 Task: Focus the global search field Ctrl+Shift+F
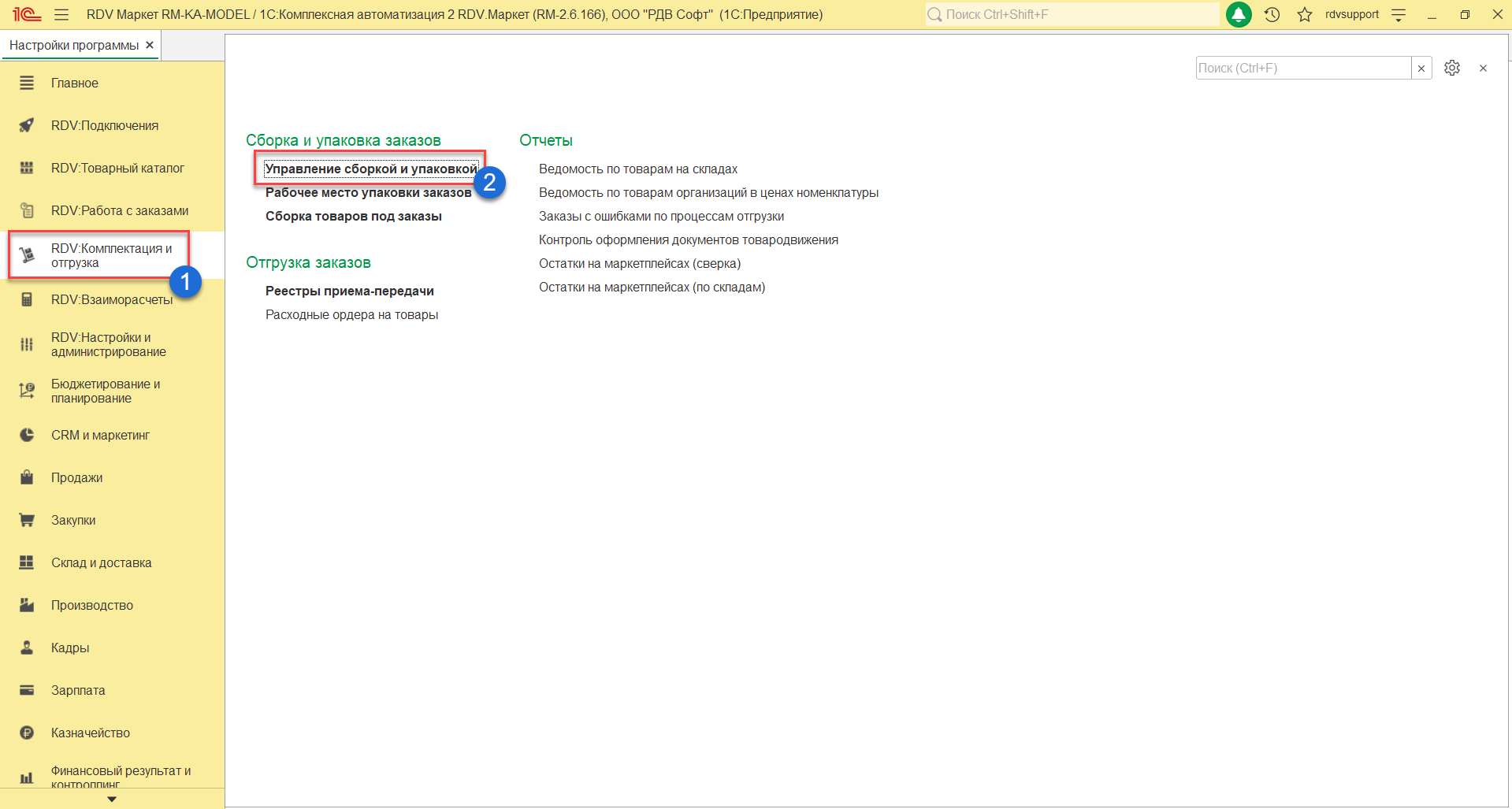[1072, 14]
